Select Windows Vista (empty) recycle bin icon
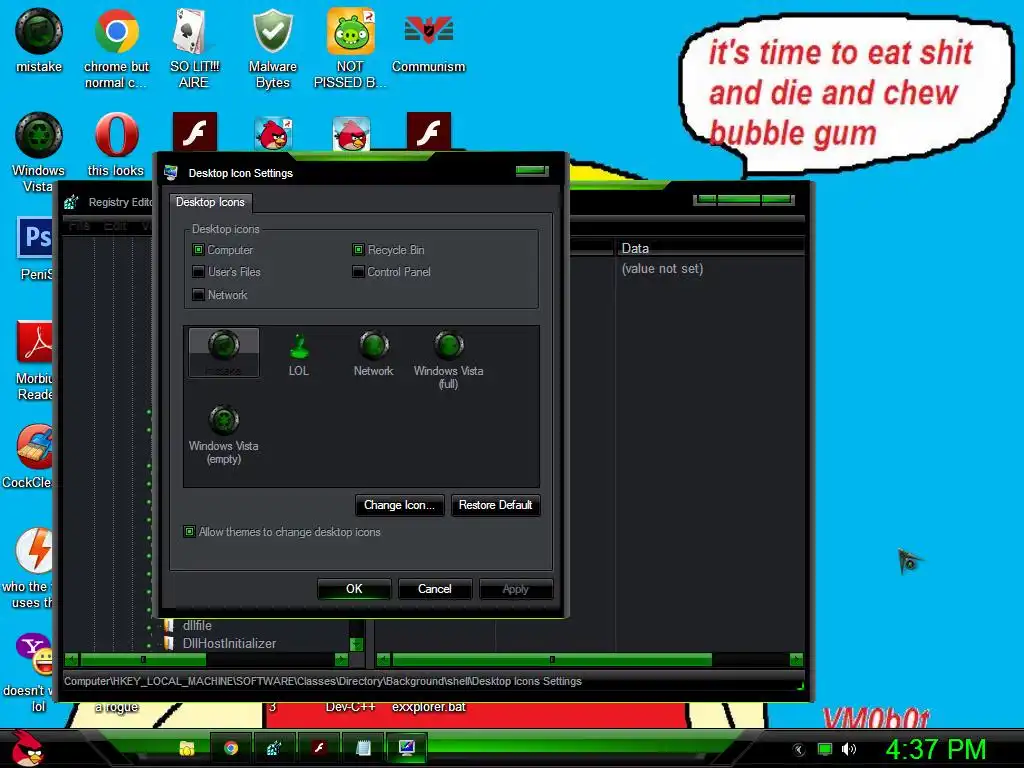This screenshot has width=1024, height=768. (224, 435)
